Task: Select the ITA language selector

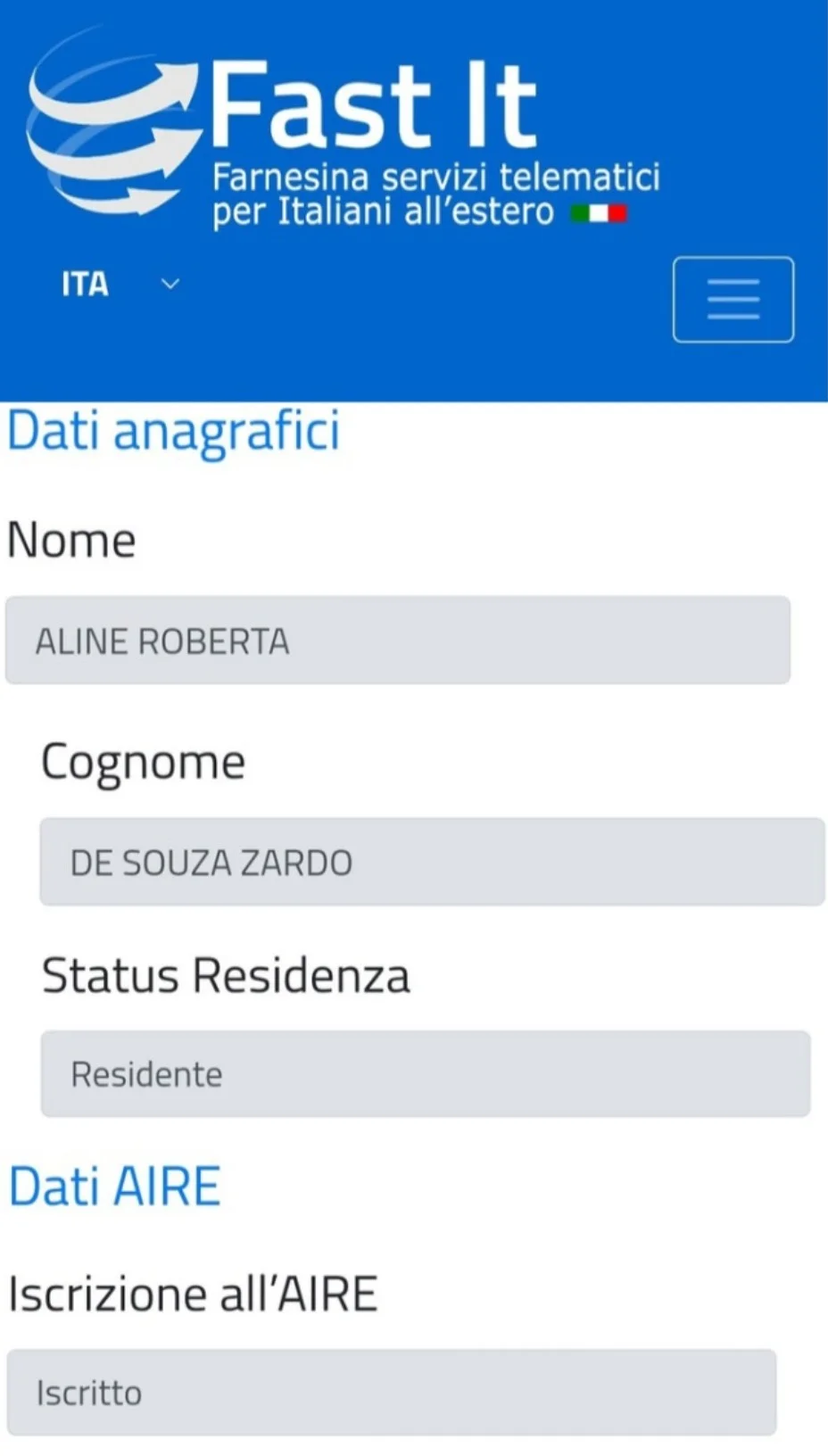Action: click(x=86, y=284)
